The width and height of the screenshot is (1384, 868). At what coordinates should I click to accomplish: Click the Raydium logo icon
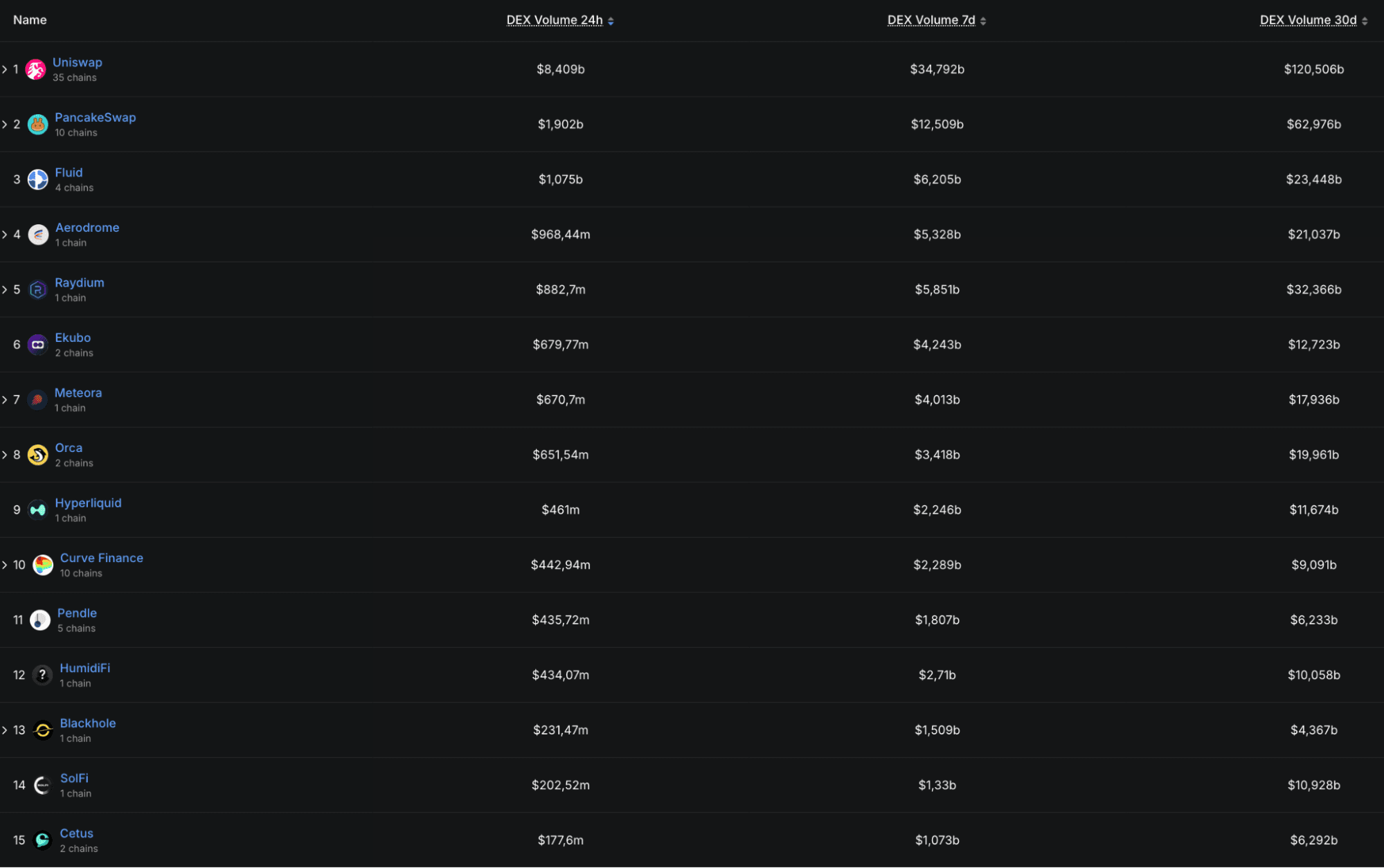coord(37,289)
